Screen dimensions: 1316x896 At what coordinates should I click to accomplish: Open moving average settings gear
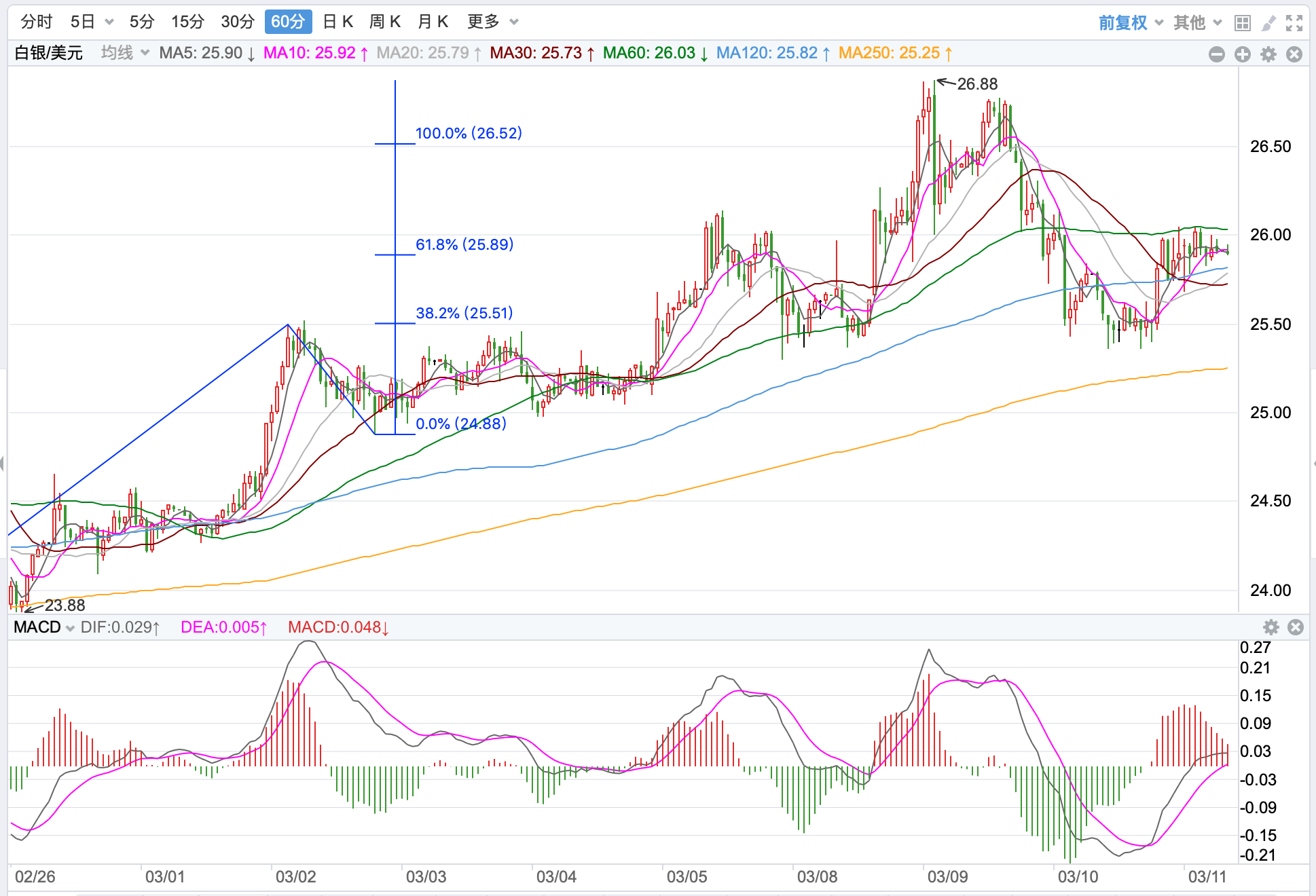click(x=1268, y=54)
